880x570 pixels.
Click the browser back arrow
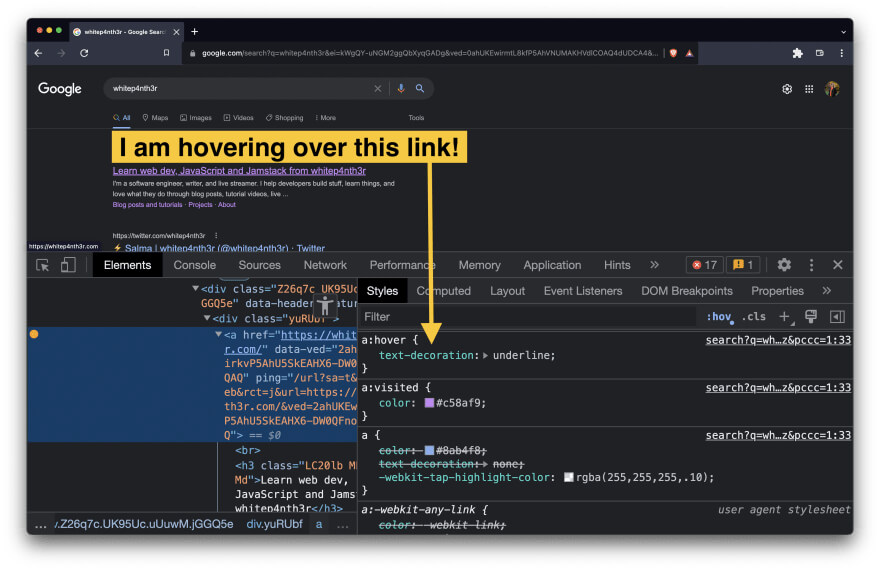point(38,53)
